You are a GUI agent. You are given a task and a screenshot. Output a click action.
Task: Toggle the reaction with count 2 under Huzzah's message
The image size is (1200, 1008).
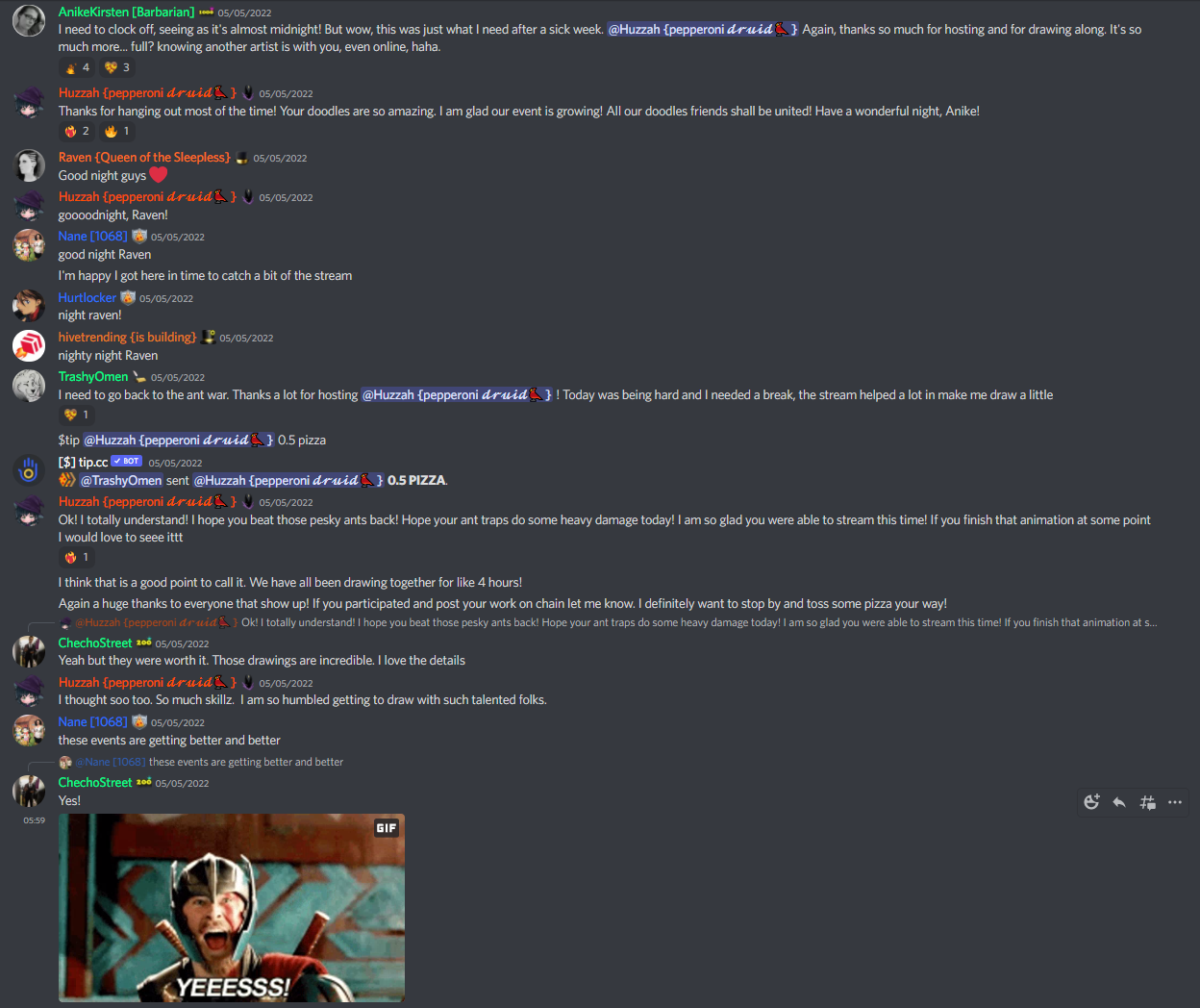77,131
